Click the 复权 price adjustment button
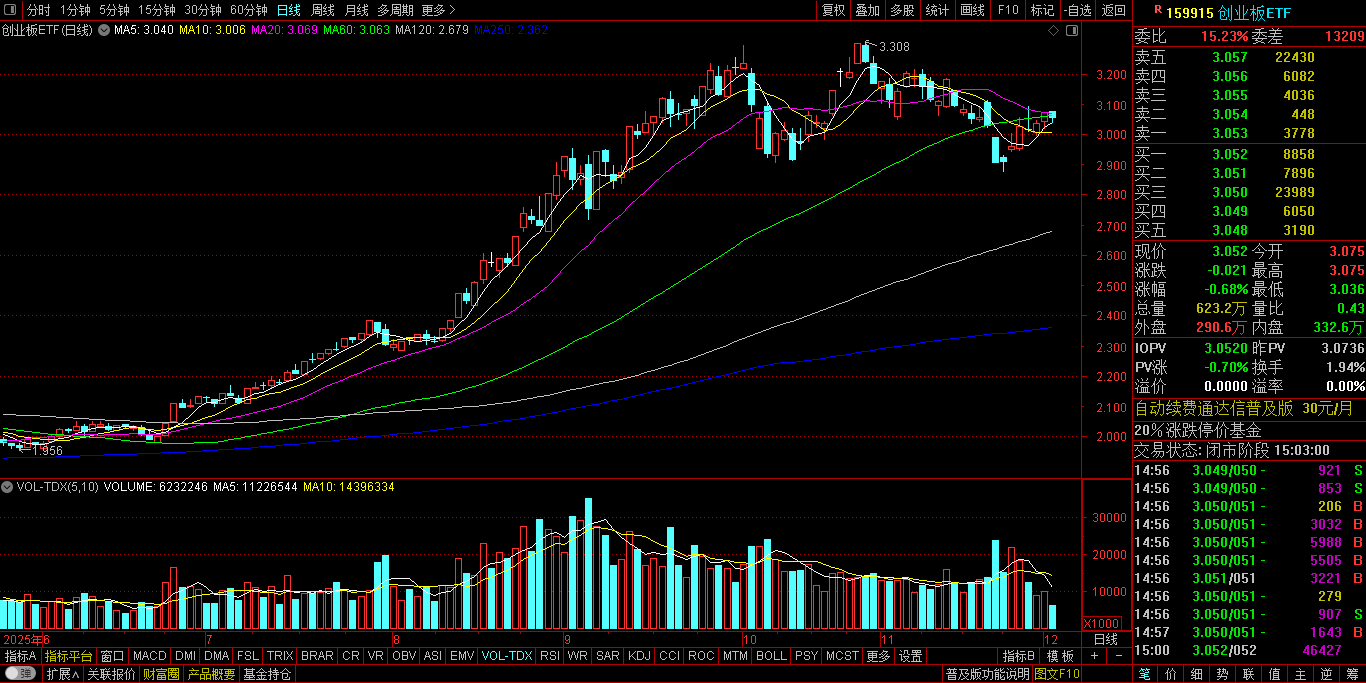 coord(833,10)
